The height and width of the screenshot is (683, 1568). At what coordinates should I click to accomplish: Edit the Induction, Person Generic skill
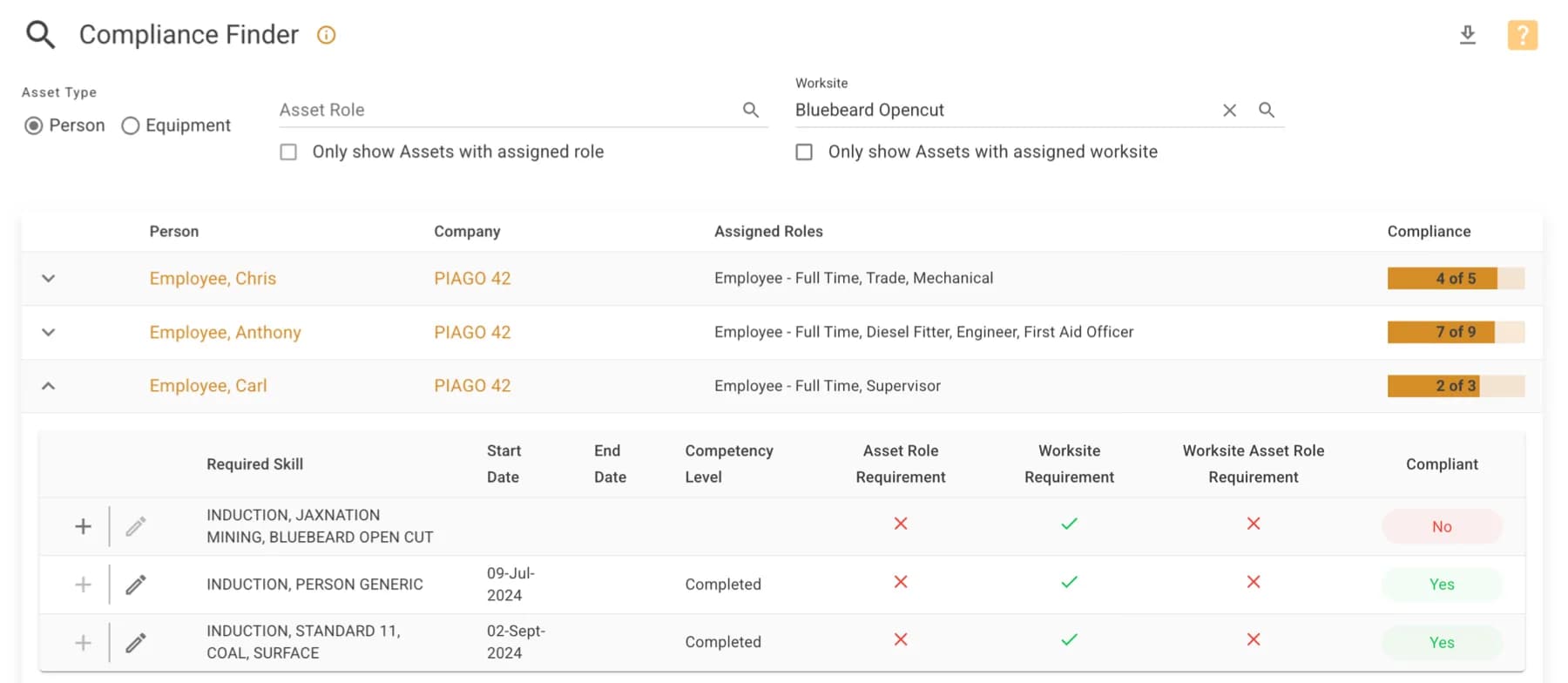click(135, 585)
